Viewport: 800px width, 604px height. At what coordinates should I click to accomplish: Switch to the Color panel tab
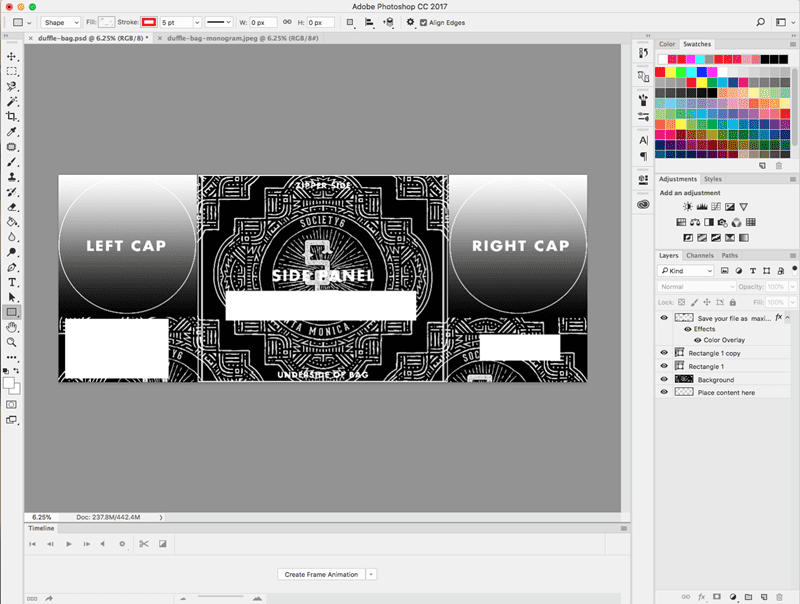[x=666, y=44]
